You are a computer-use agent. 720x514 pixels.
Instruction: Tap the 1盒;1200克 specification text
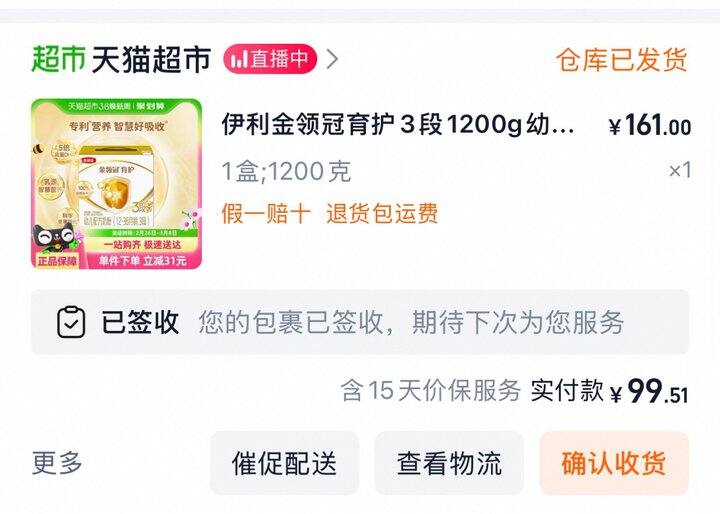click(x=287, y=171)
